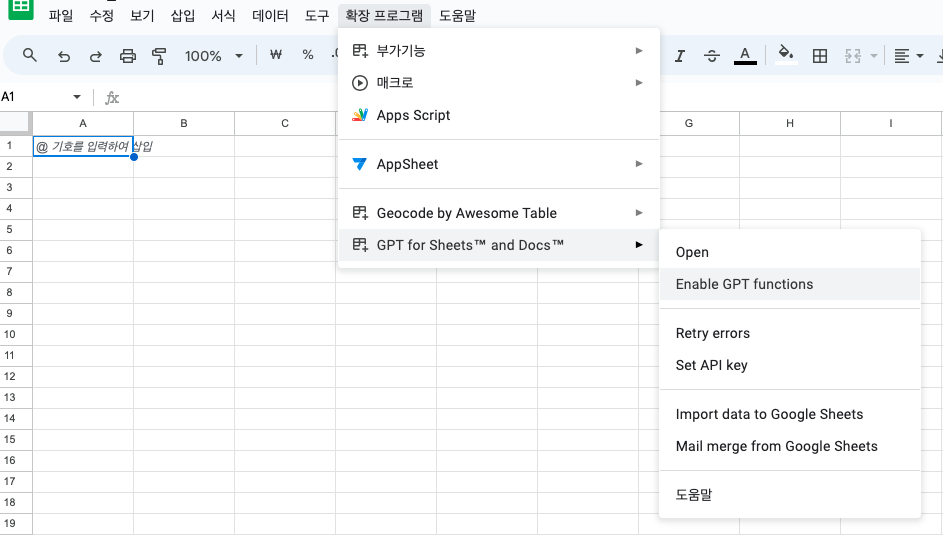Click the Apps Script colorful icon
943x535 pixels.
click(360, 115)
